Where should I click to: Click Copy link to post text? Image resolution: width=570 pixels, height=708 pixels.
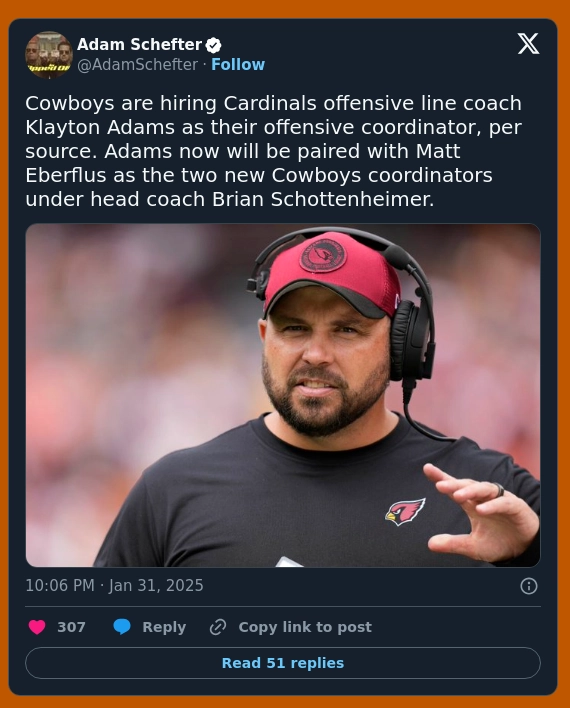pos(305,627)
